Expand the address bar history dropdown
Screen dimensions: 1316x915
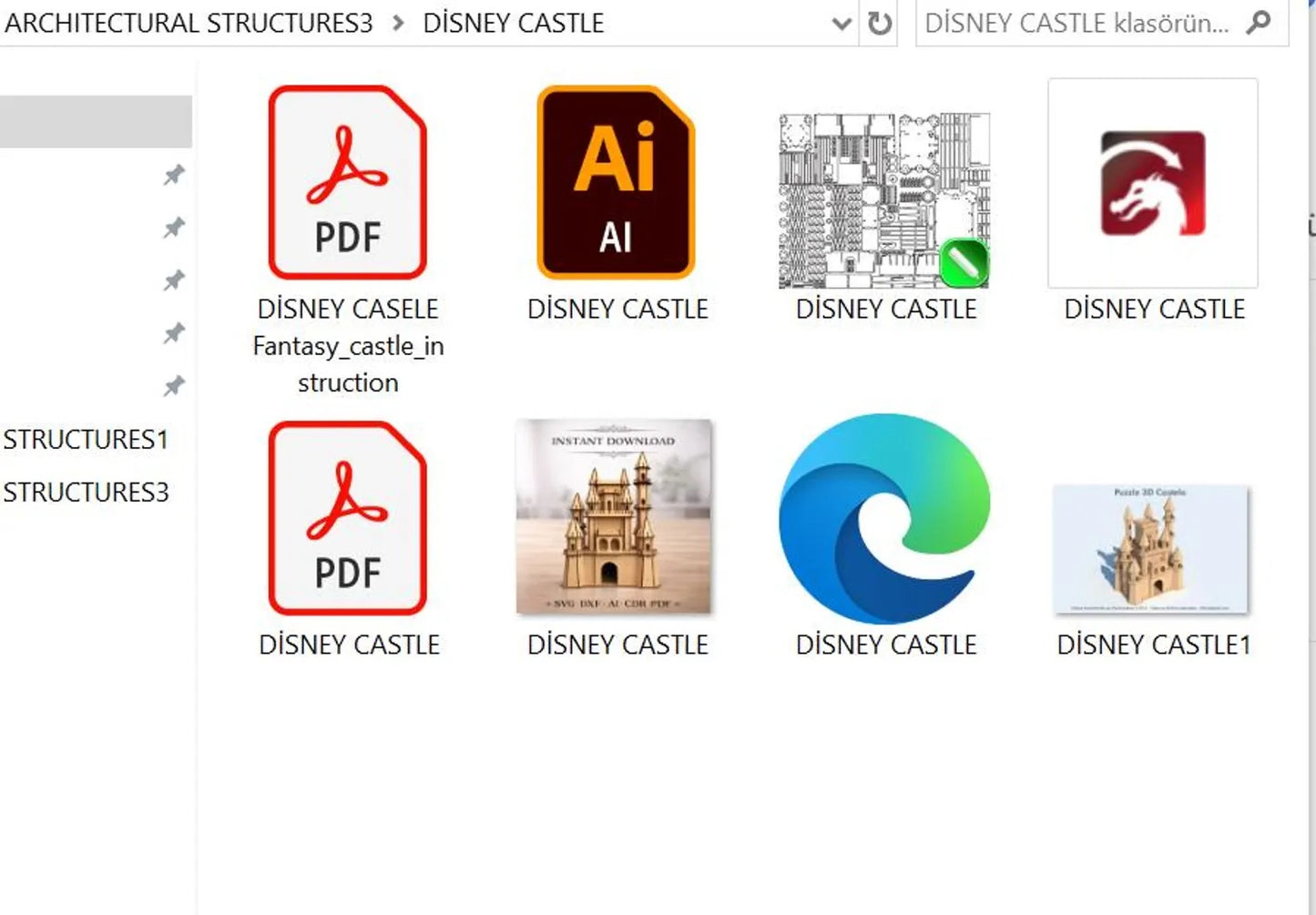(x=842, y=24)
